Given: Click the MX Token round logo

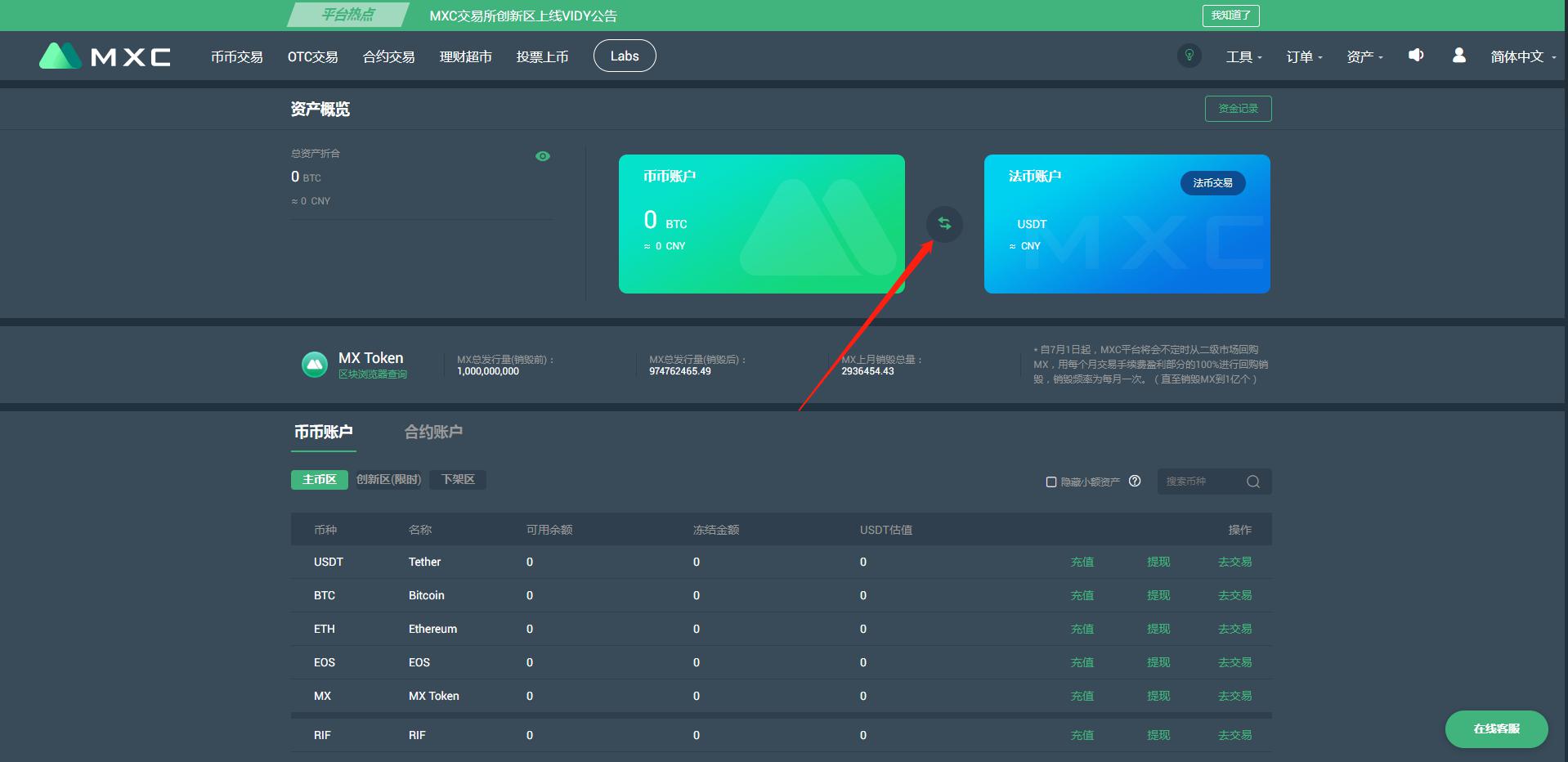Looking at the screenshot, I should tap(315, 365).
